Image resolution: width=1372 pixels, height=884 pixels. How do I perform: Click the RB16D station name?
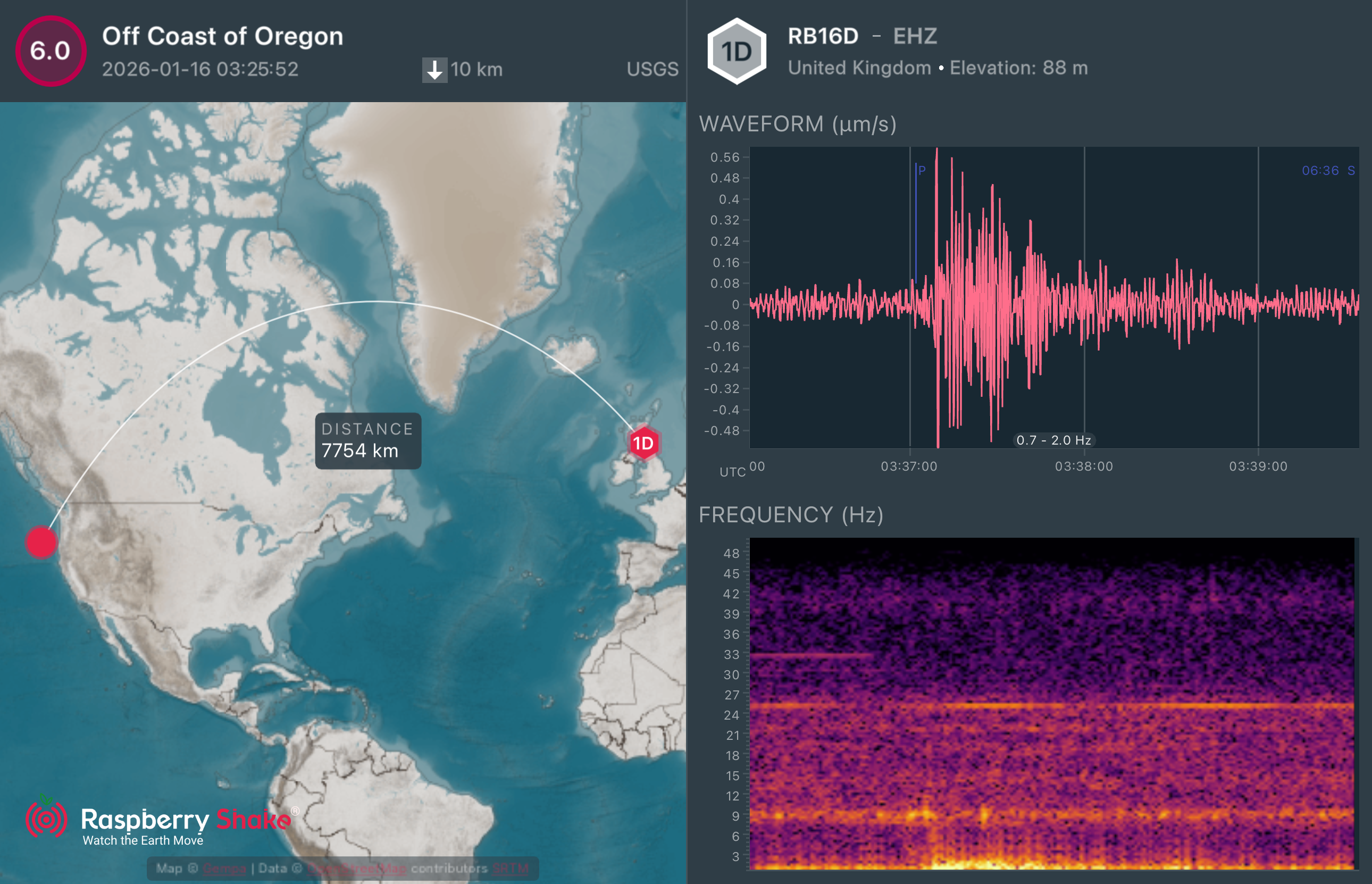coord(823,36)
